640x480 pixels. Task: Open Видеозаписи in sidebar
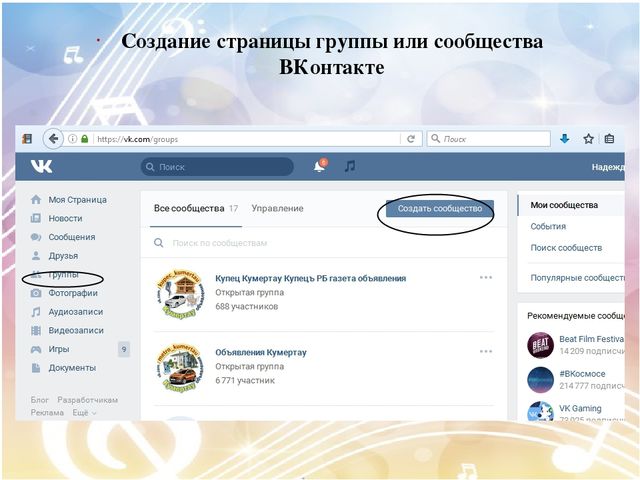coord(76,331)
